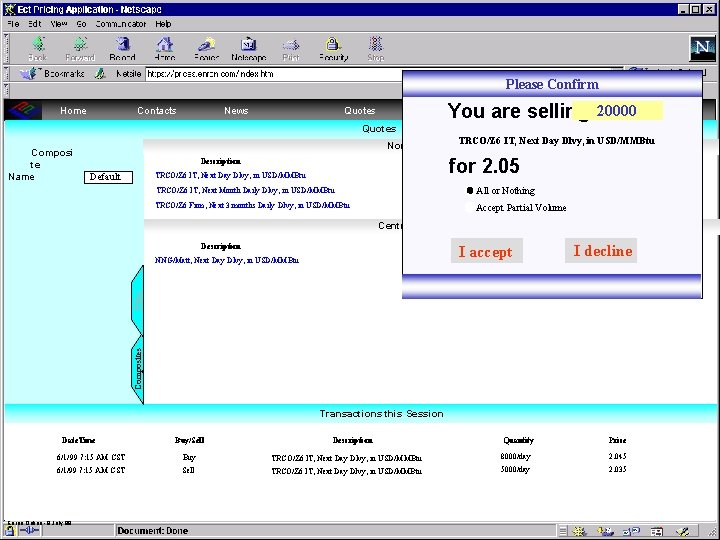This screenshot has height=540, width=720.
Task: Open the File menu
Action: [13, 24]
